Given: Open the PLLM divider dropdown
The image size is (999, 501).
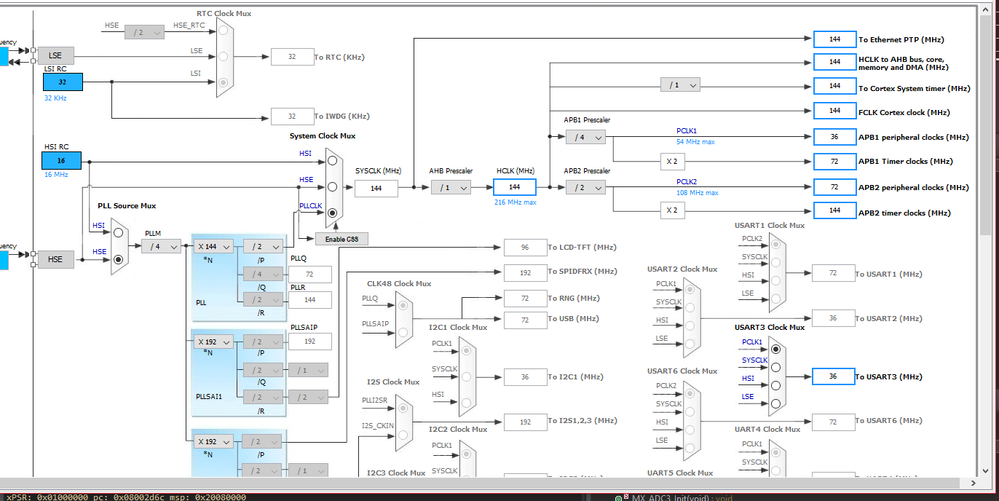Looking at the screenshot, I should point(161,246).
